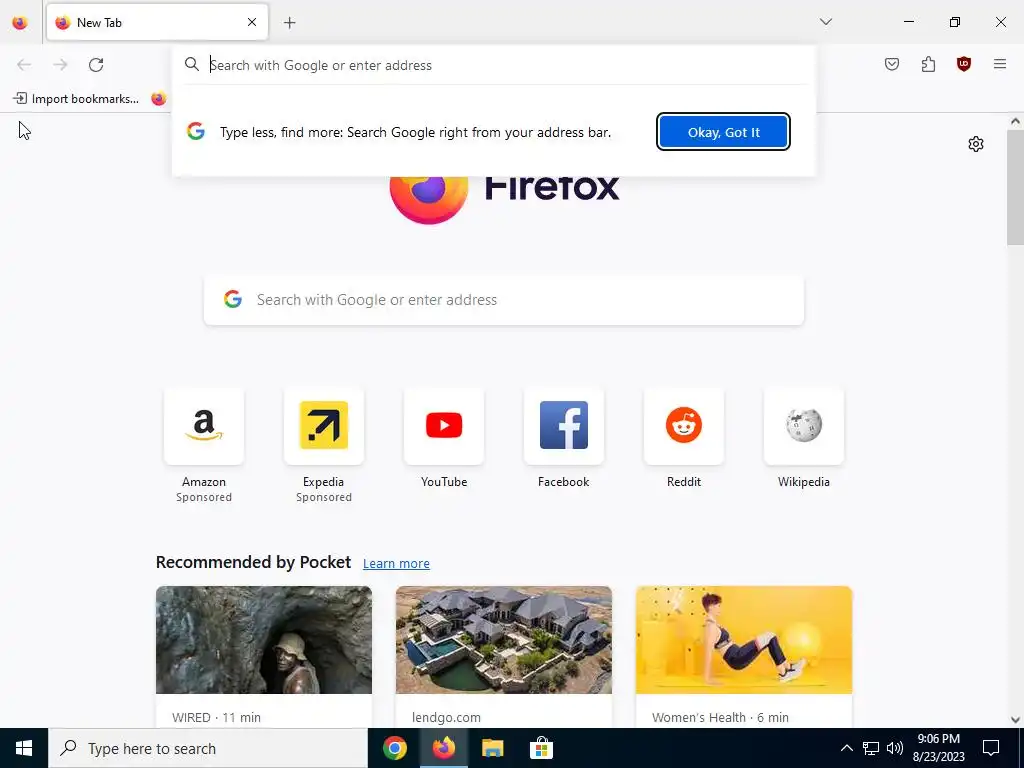Open the lendgo.com house article thumbnail

[x=504, y=640]
